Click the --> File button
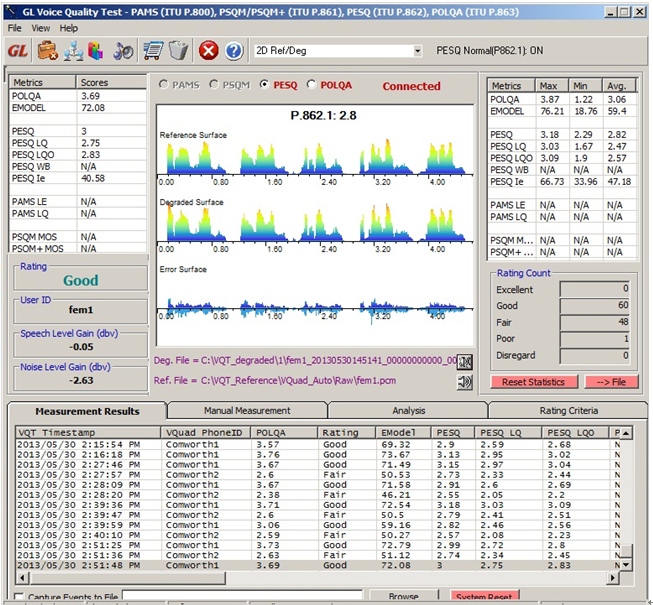Screen dimensions: 653x605 tap(611, 382)
